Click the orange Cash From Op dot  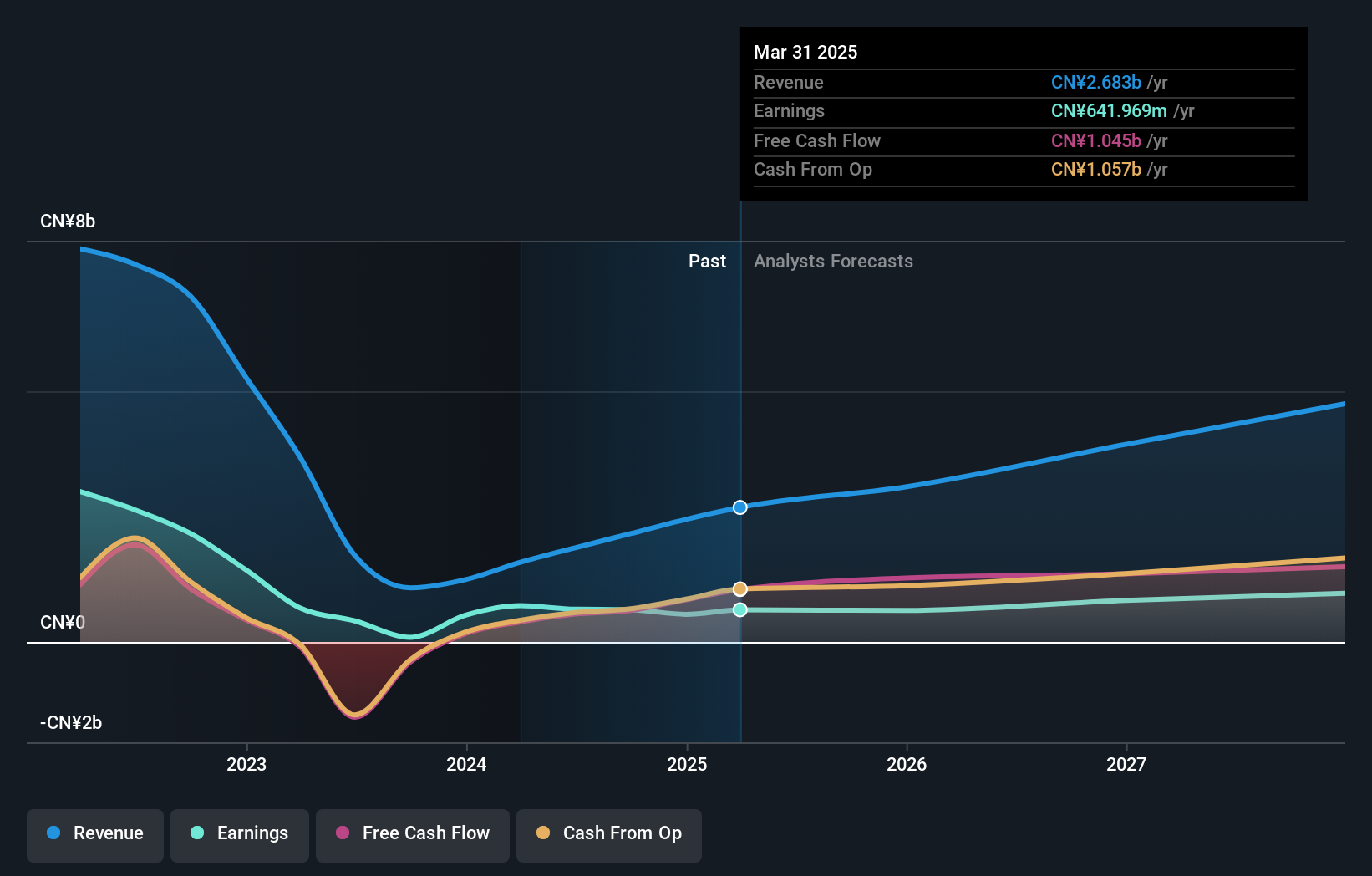coord(543,833)
